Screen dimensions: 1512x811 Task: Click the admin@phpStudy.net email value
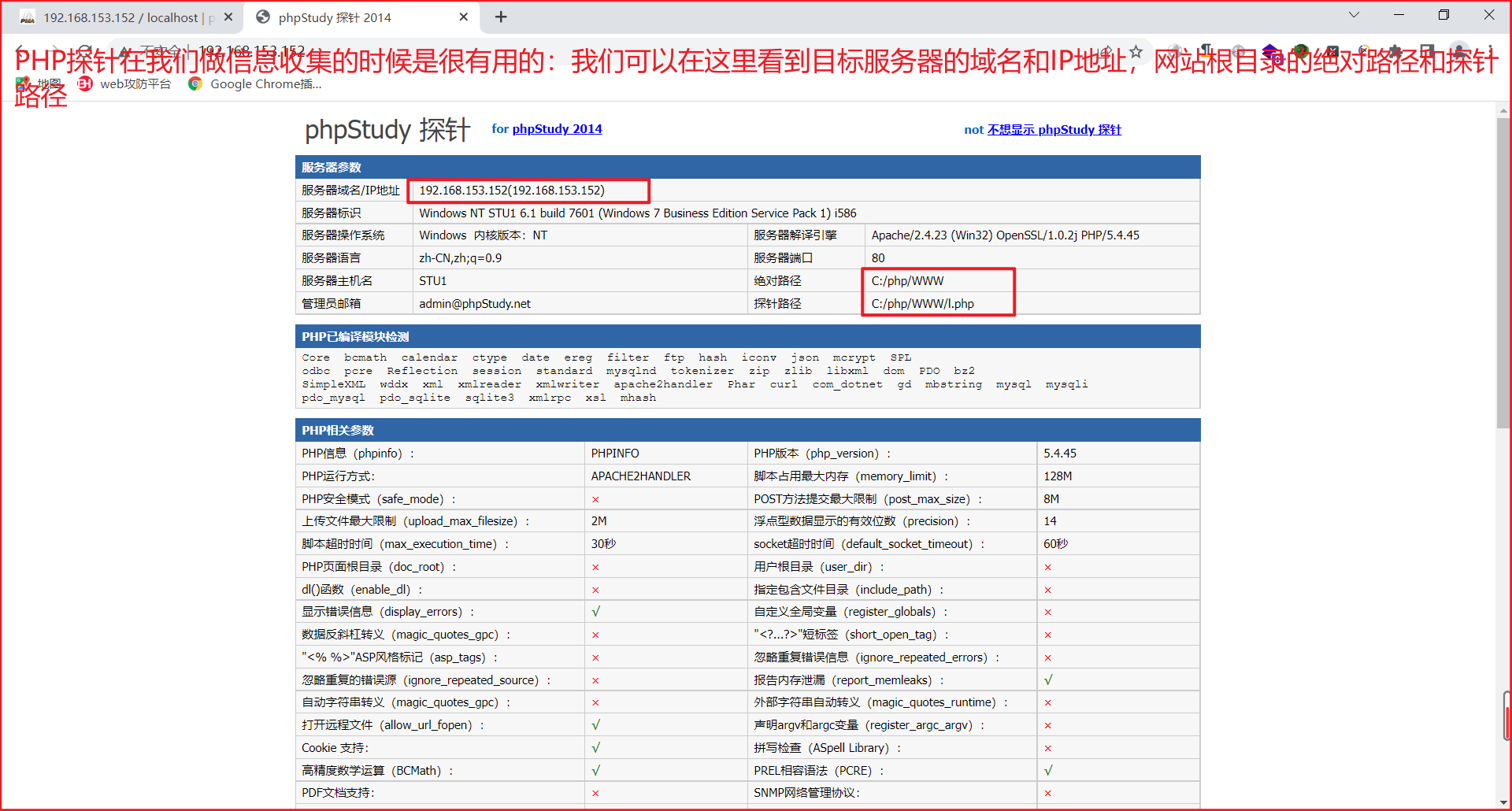point(475,304)
